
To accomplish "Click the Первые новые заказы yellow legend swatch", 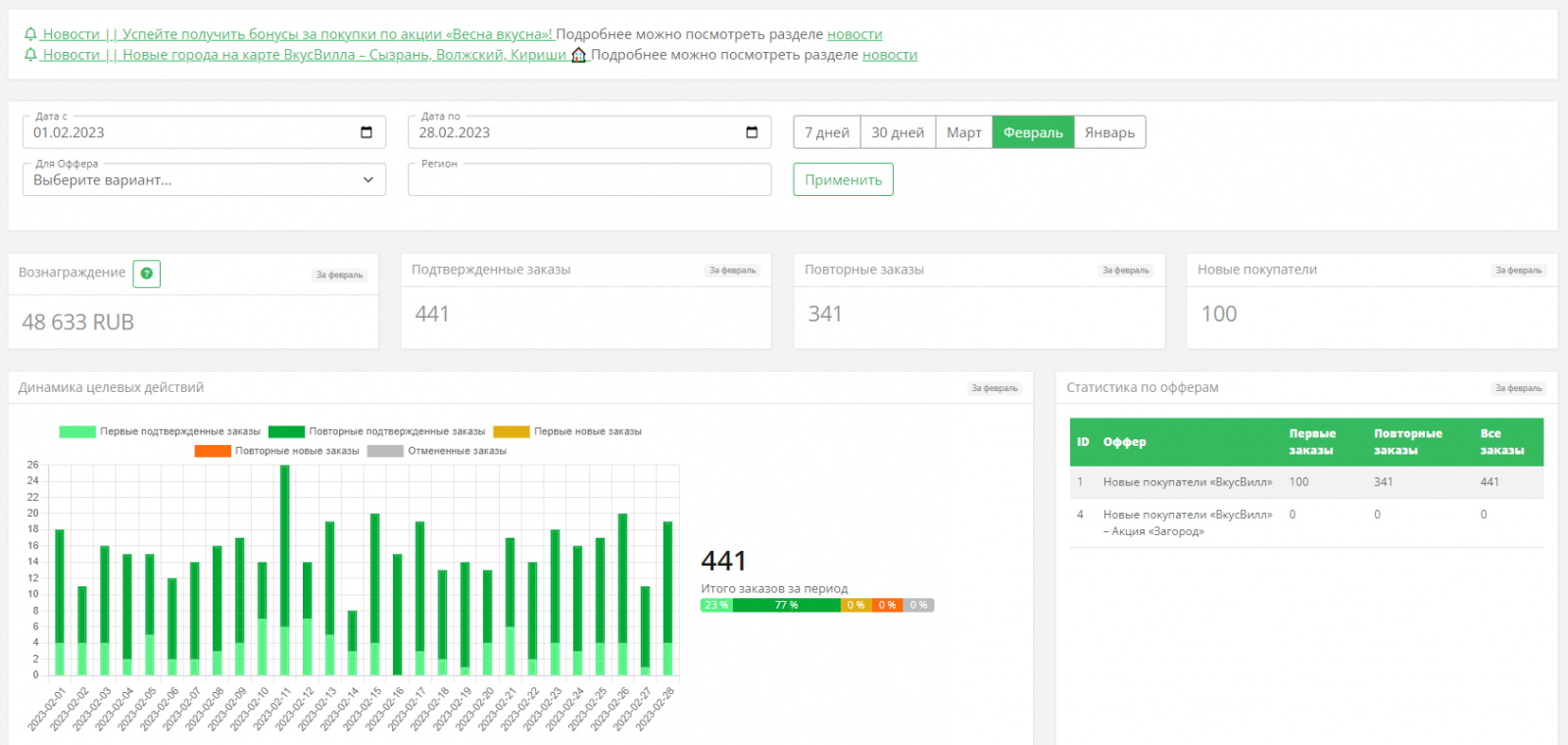I will pos(512,431).
